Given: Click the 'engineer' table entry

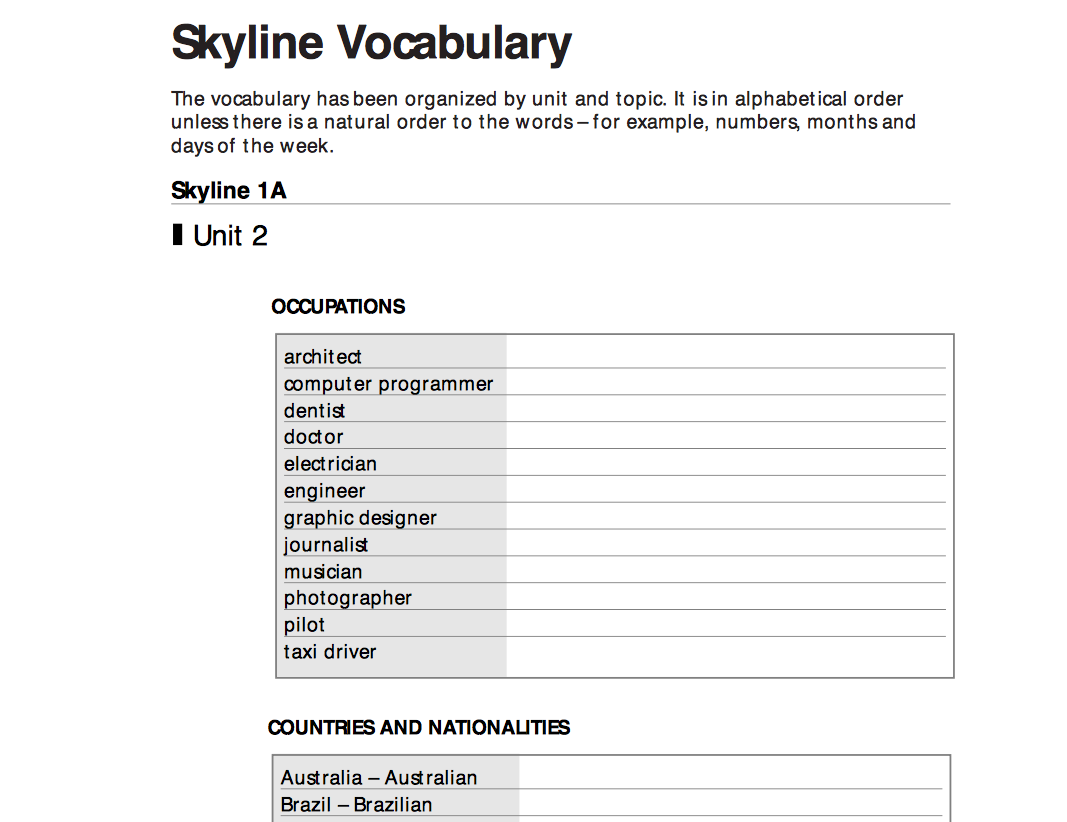Looking at the screenshot, I should 324,490.
